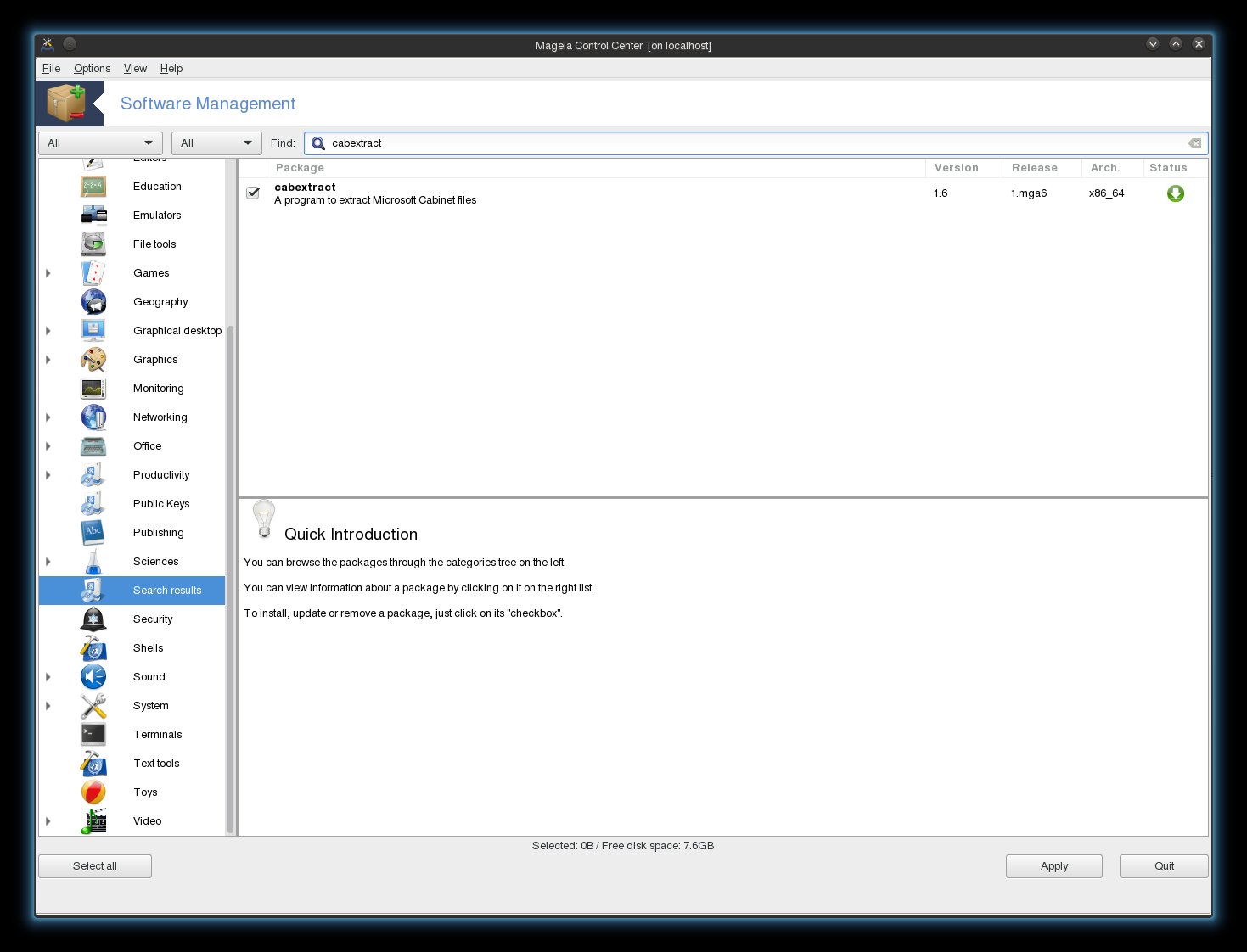Uncheck the cabextract package checkbox
This screenshot has width=1247, height=952.
click(253, 193)
